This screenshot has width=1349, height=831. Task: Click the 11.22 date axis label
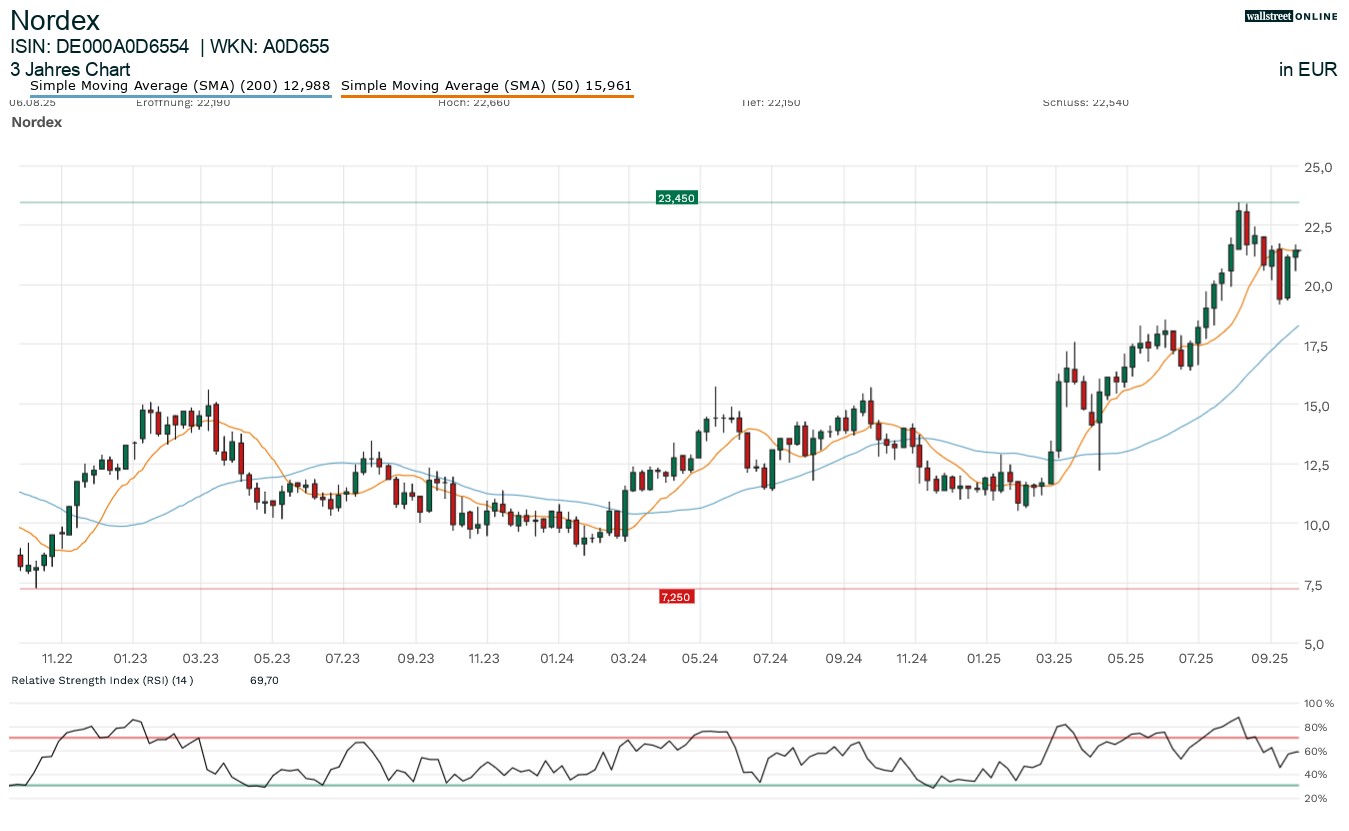pyautogui.click(x=58, y=659)
